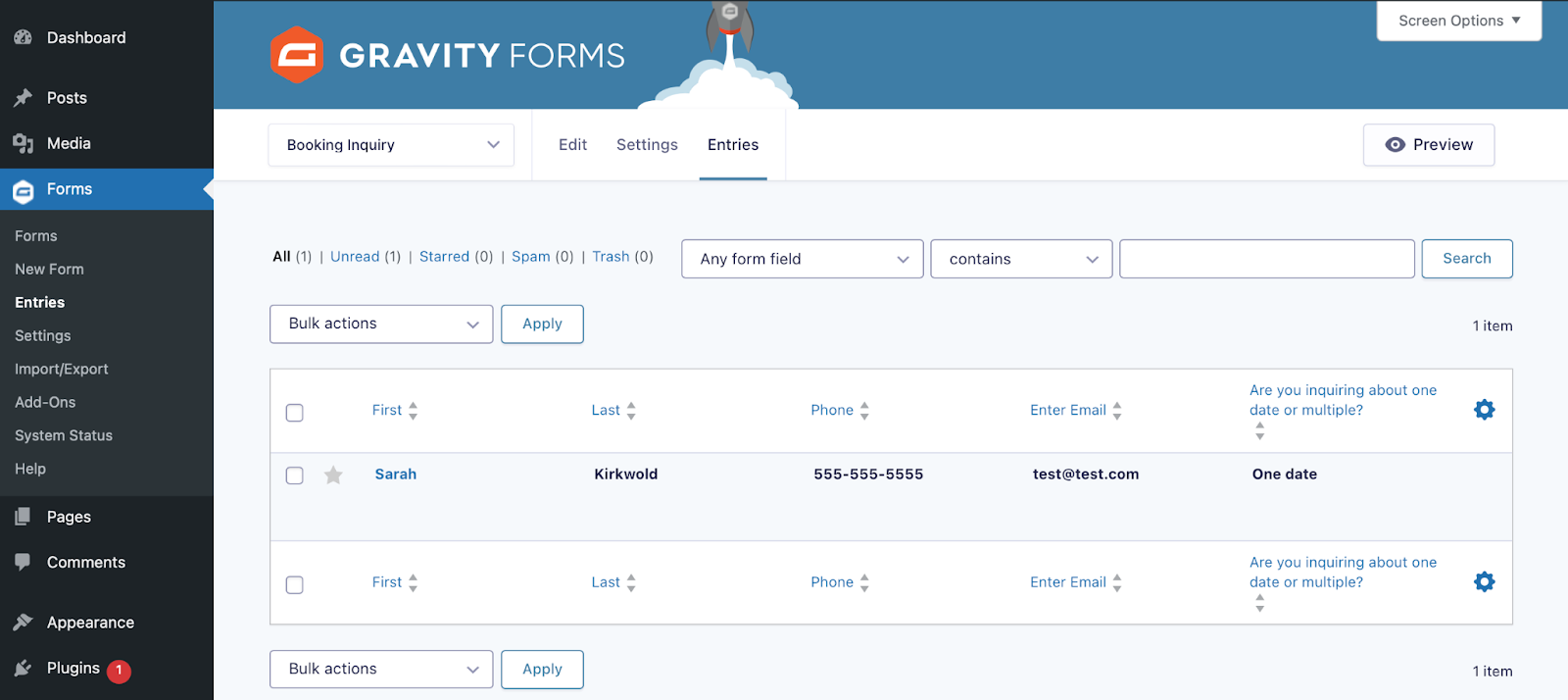Sort by Enter Email arrows in footer
This screenshot has width=1568, height=700.
click(1117, 583)
